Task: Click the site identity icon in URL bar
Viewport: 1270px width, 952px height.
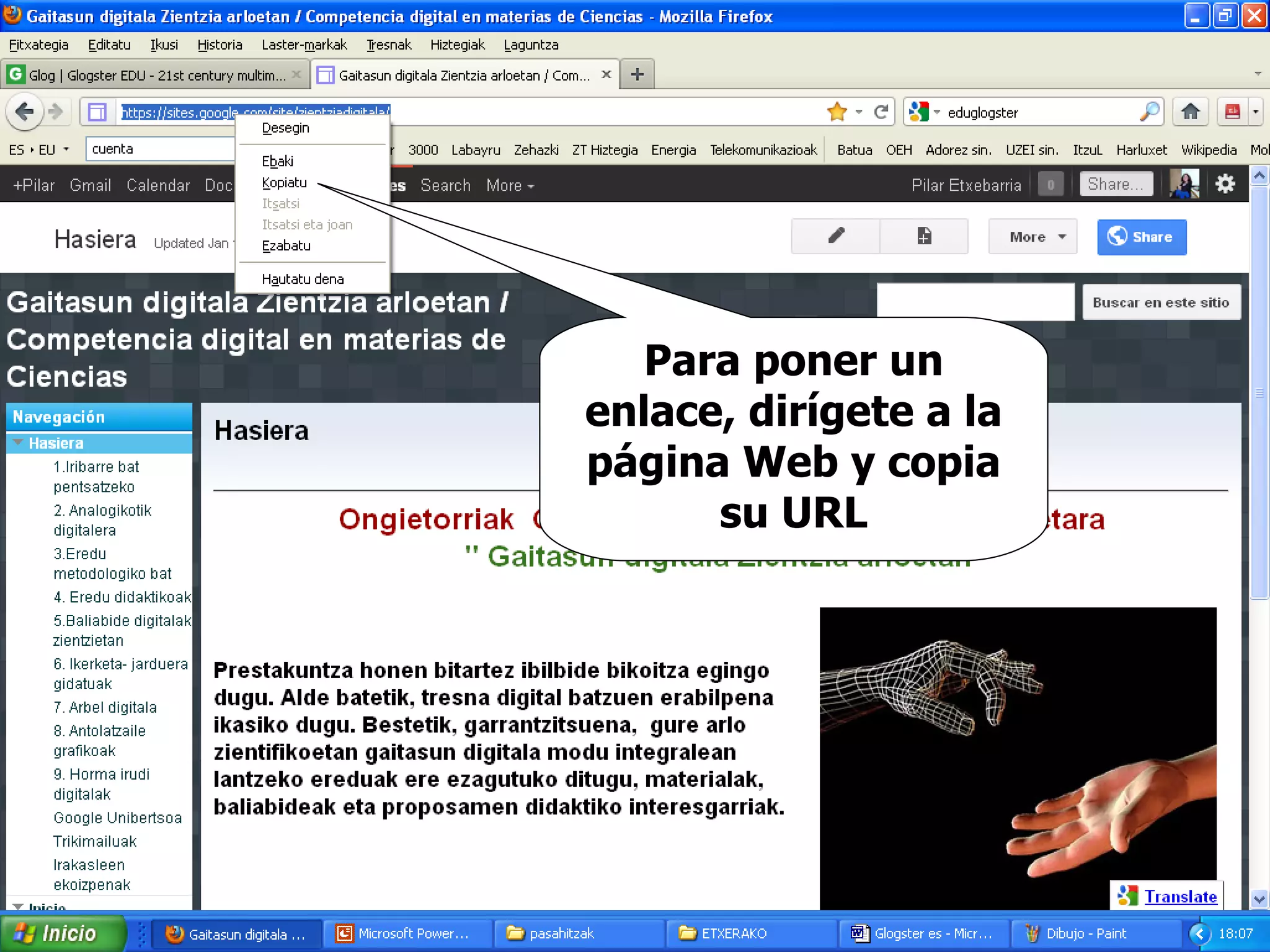Action: [x=97, y=112]
